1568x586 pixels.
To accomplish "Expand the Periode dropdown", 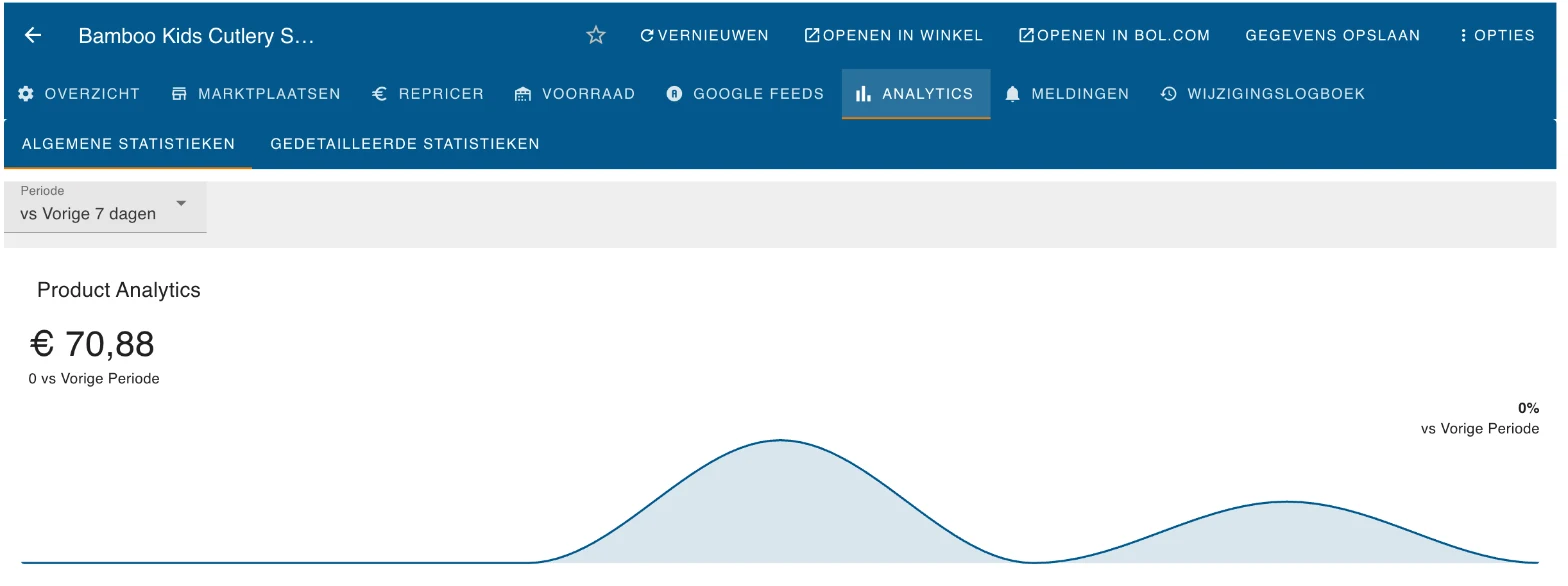I will (x=105, y=207).
